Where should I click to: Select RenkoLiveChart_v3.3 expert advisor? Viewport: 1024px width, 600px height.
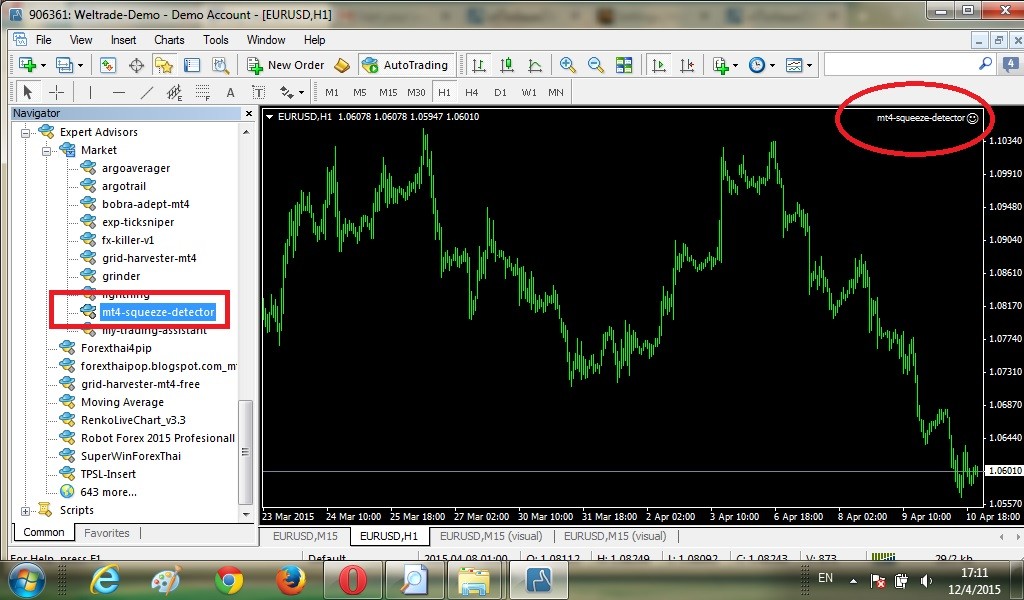point(133,420)
